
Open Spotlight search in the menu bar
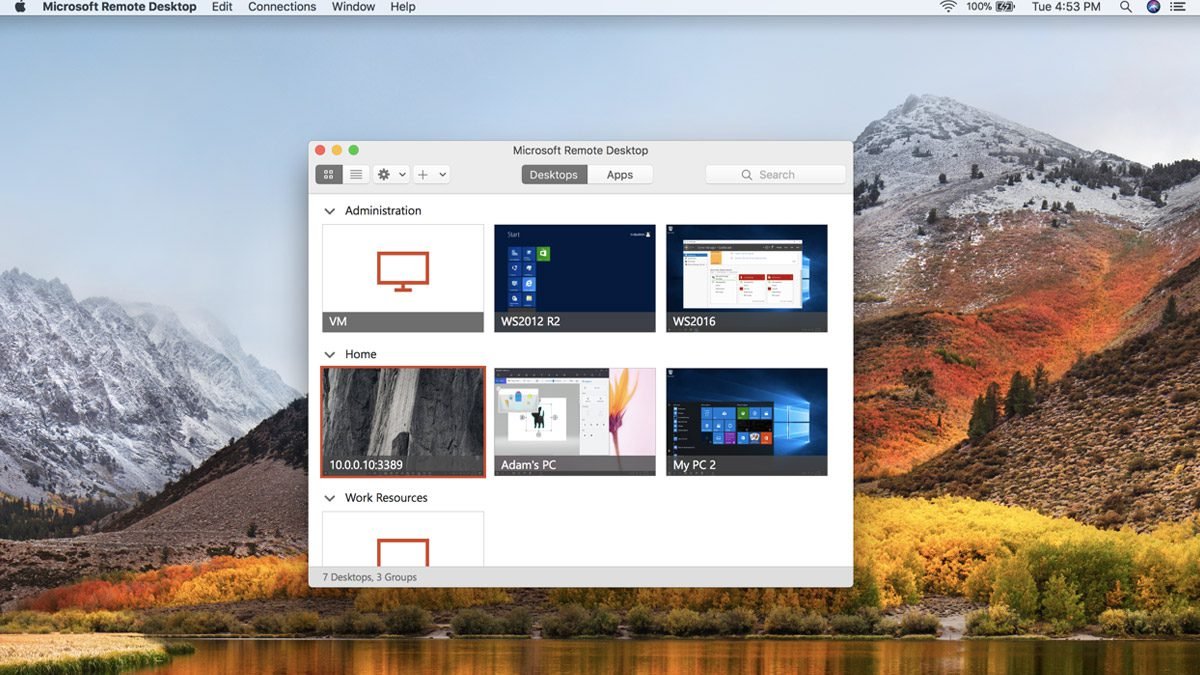(1126, 7)
